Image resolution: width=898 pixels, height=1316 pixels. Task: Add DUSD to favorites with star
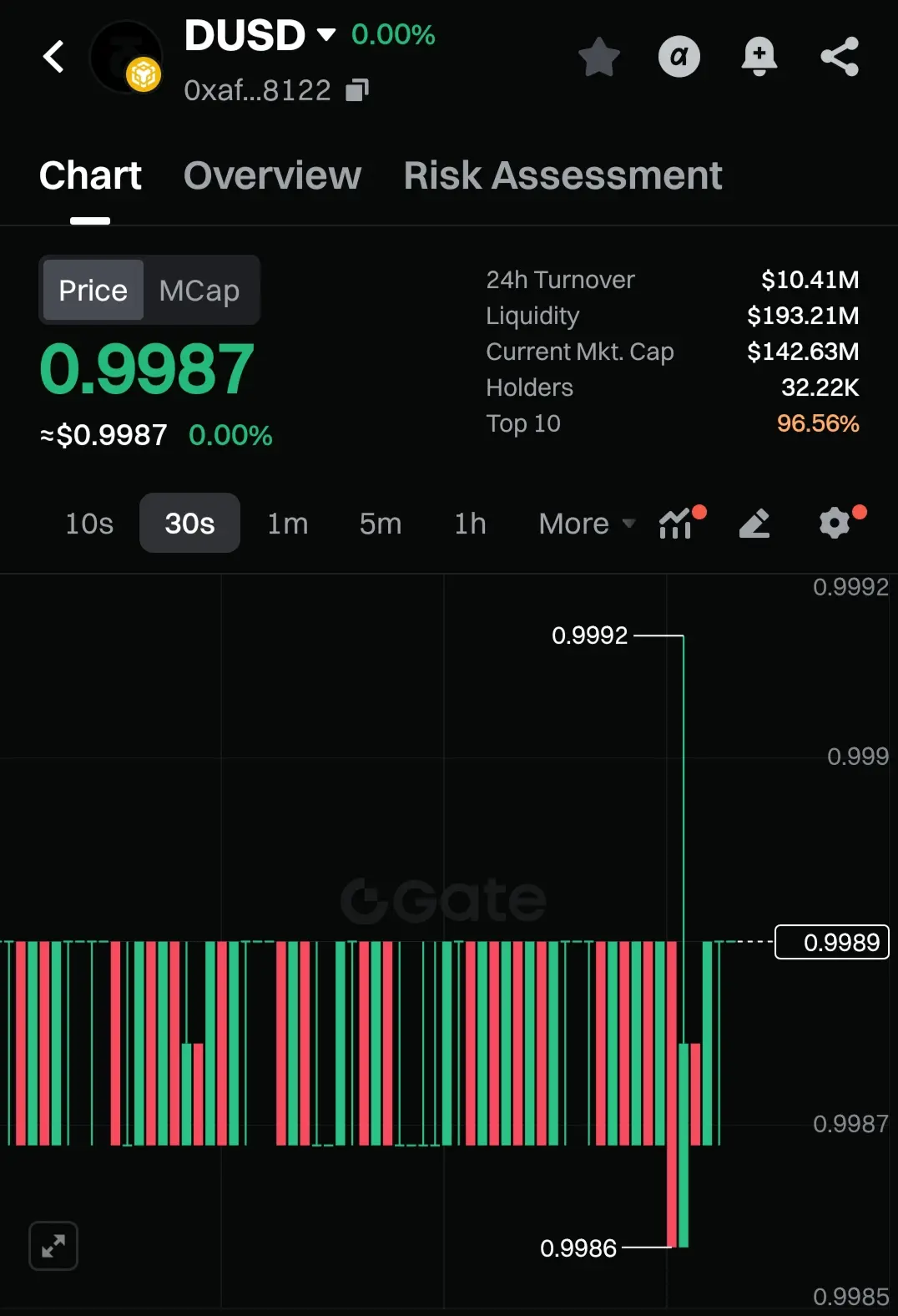click(599, 57)
